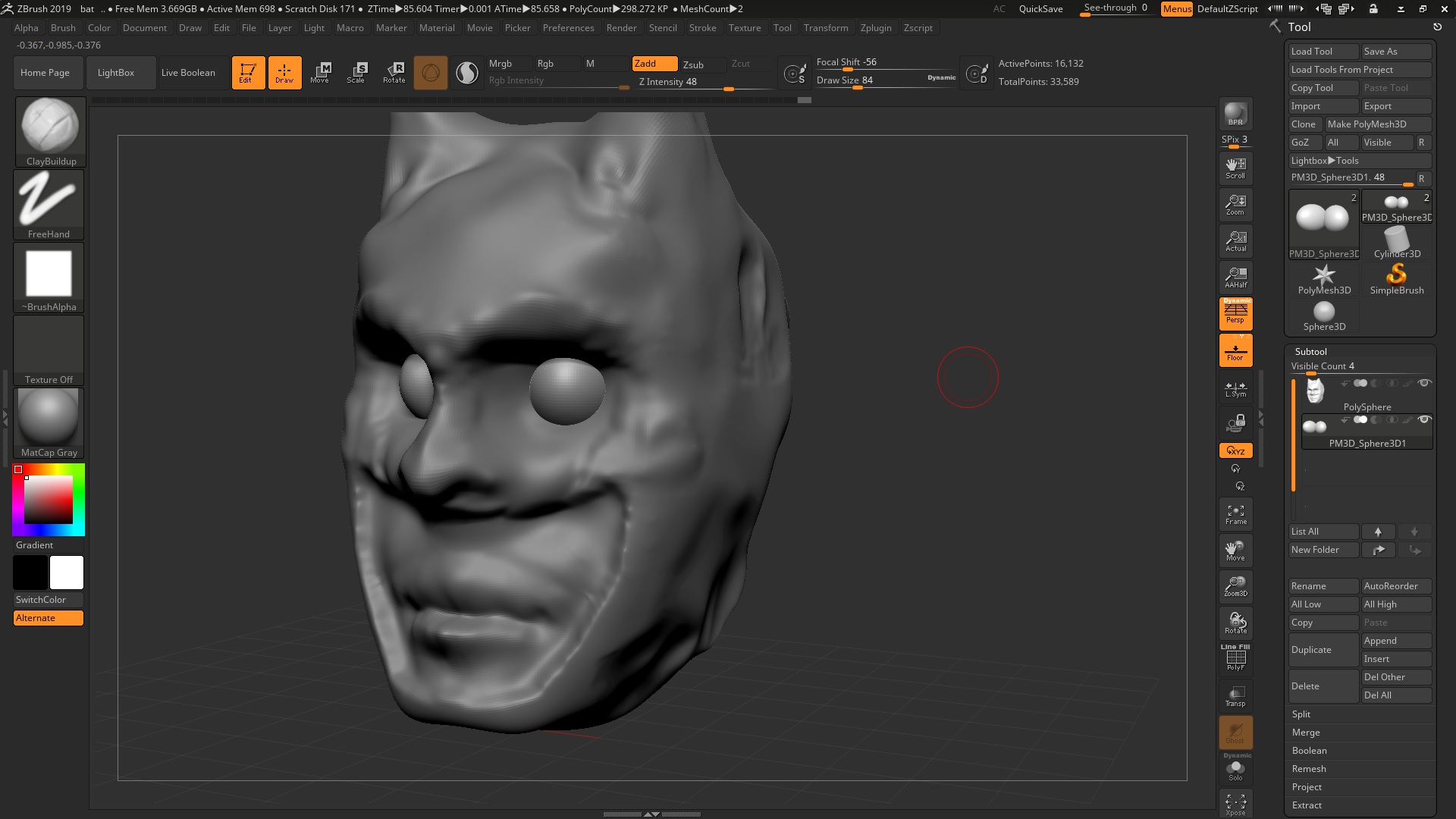Select the Rotate transform tool
The image size is (1456, 819).
[x=394, y=73]
